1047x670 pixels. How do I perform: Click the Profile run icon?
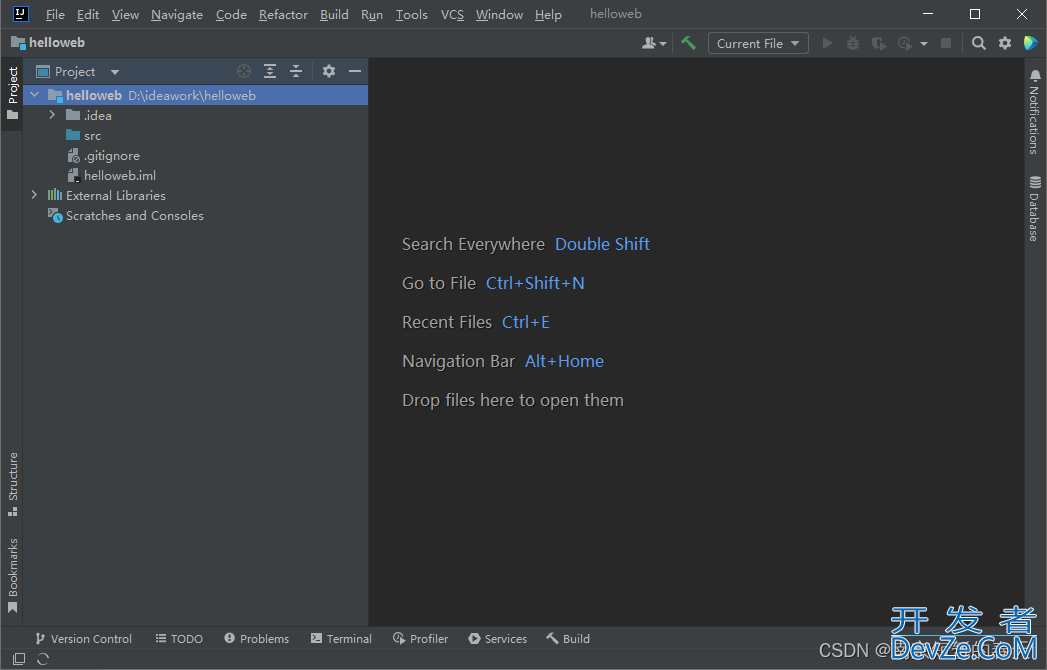click(905, 43)
